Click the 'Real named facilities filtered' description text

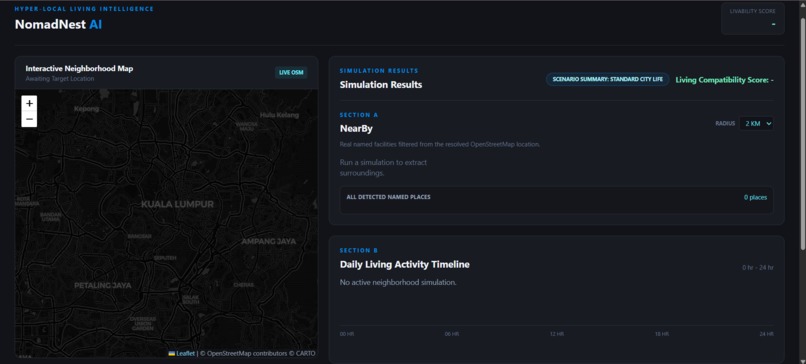coord(439,144)
